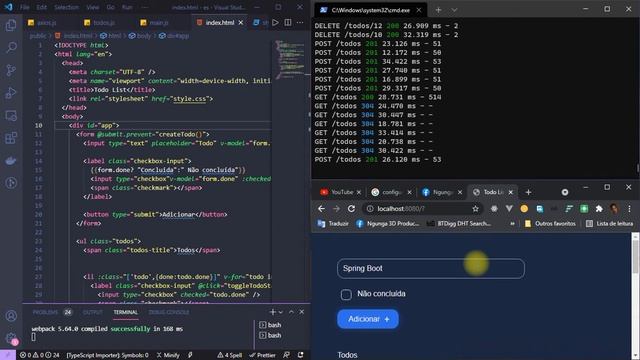Open the VS Code Explorer view

(x=11, y=26)
